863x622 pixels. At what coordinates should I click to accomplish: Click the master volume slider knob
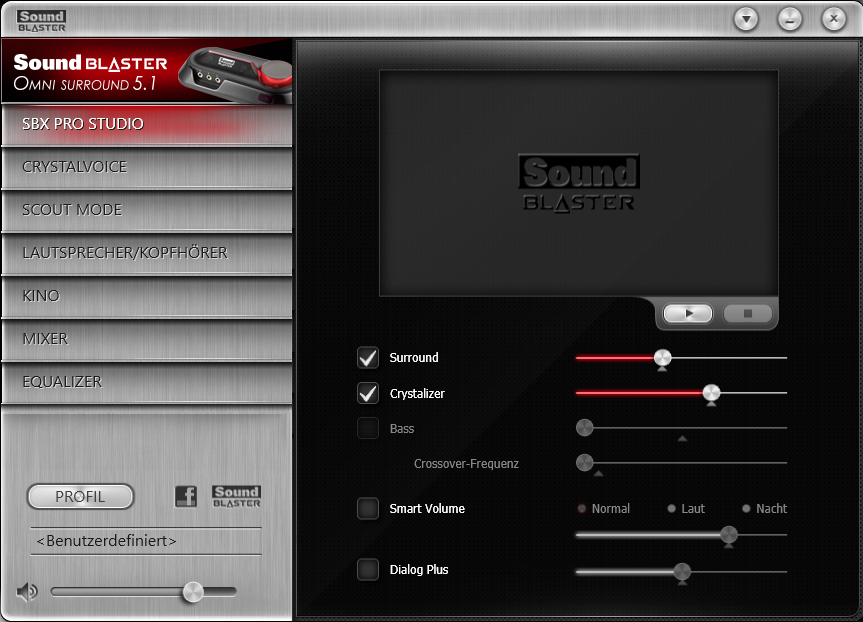(x=193, y=592)
